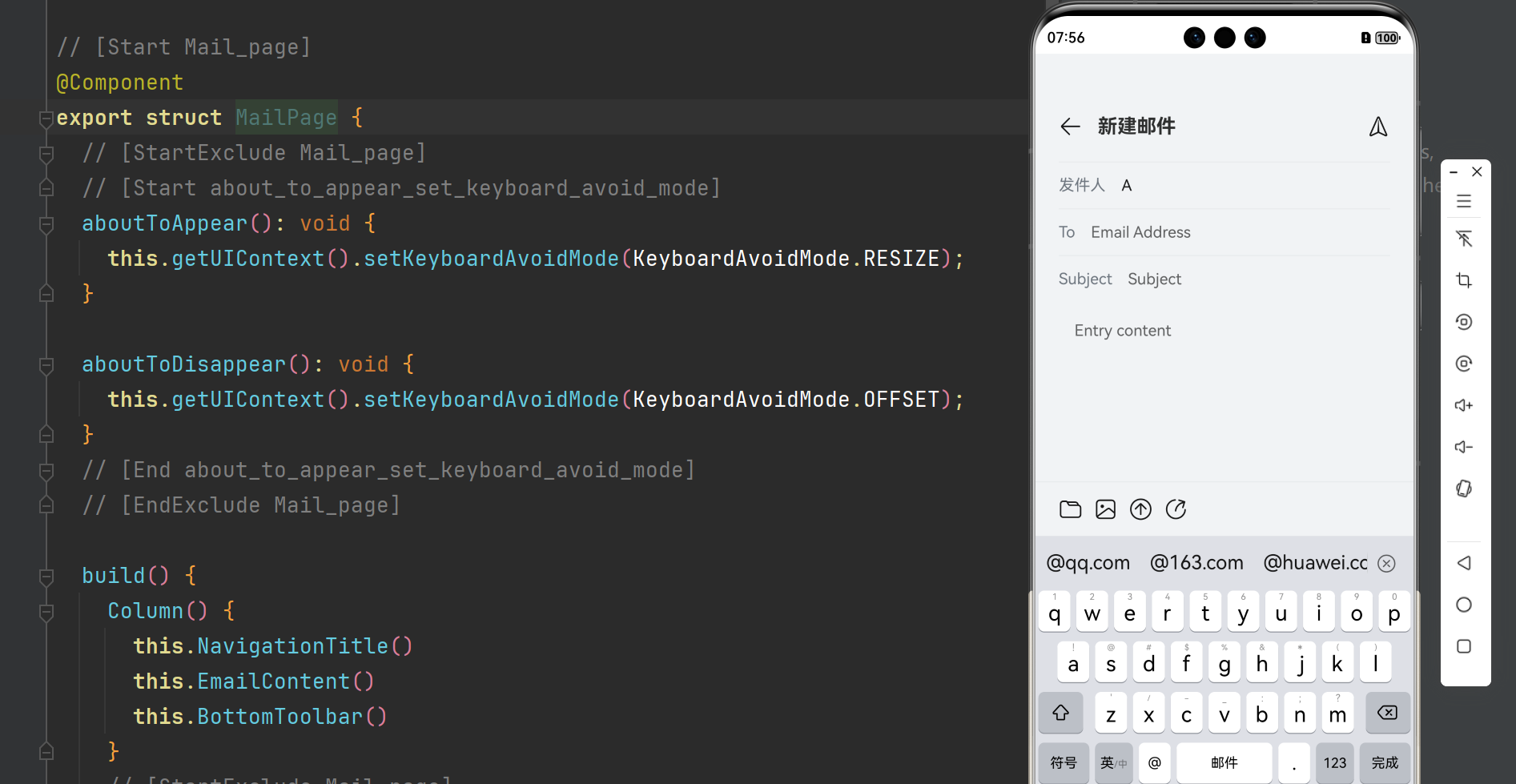Click this.BottomToolbar() call
Image resolution: width=1516 pixels, height=784 pixels.
pos(260,717)
